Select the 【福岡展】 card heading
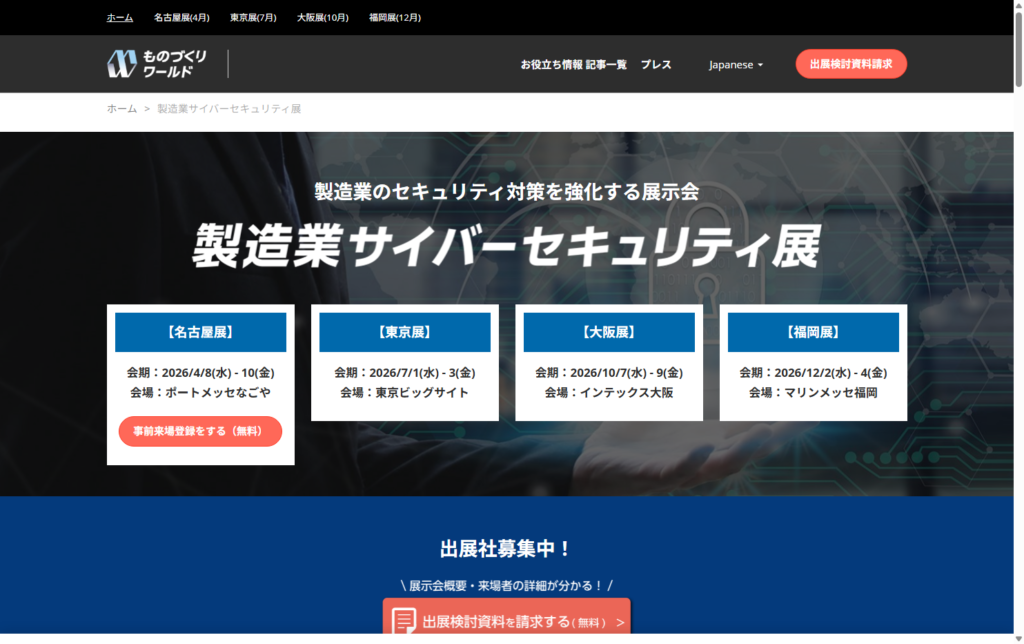 [813, 332]
